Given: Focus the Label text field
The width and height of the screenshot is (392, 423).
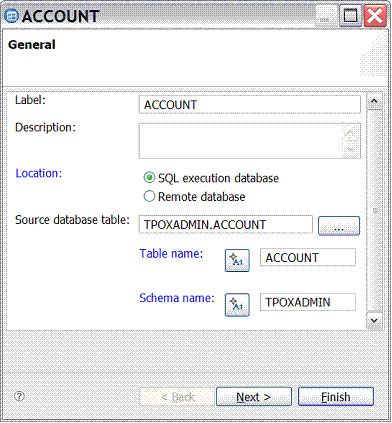Looking at the screenshot, I should point(250,105).
